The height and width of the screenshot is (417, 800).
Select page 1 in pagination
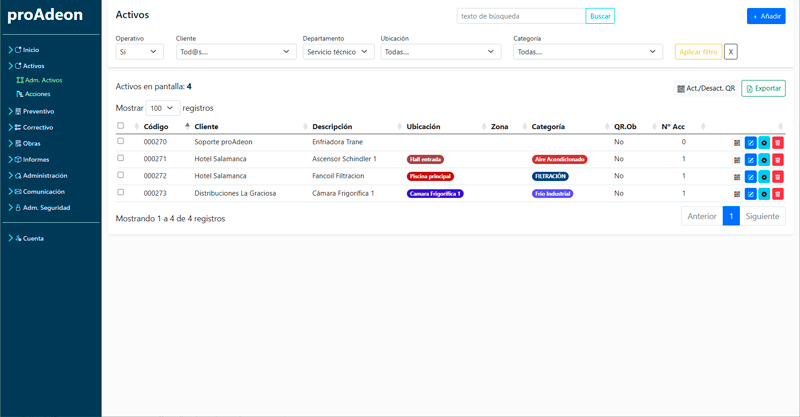coord(731,216)
